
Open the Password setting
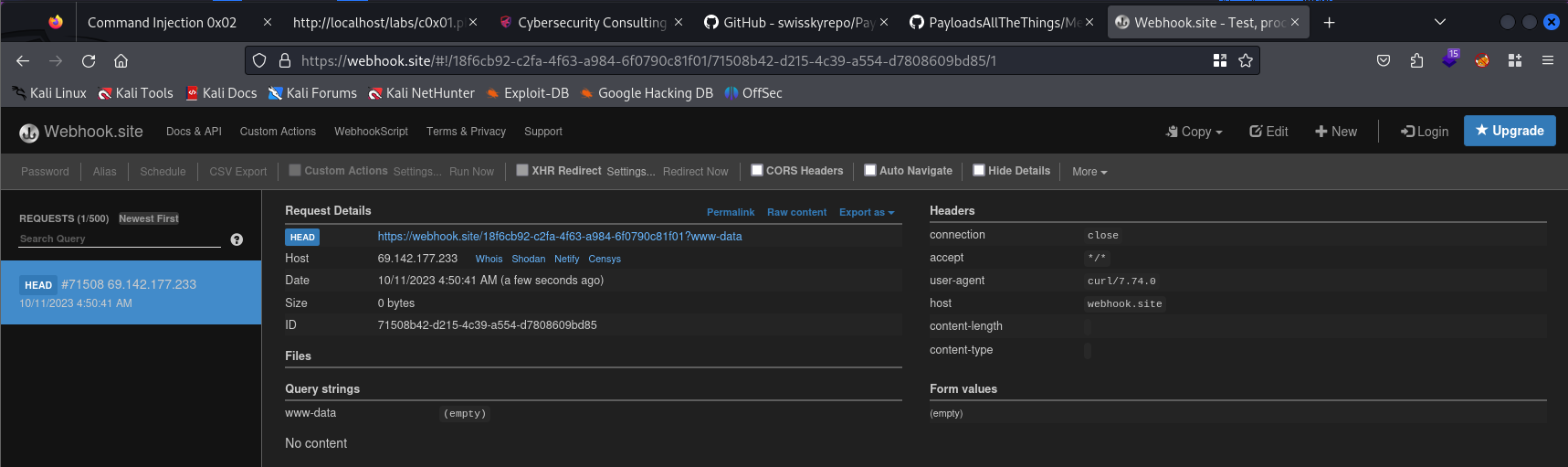pos(45,172)
